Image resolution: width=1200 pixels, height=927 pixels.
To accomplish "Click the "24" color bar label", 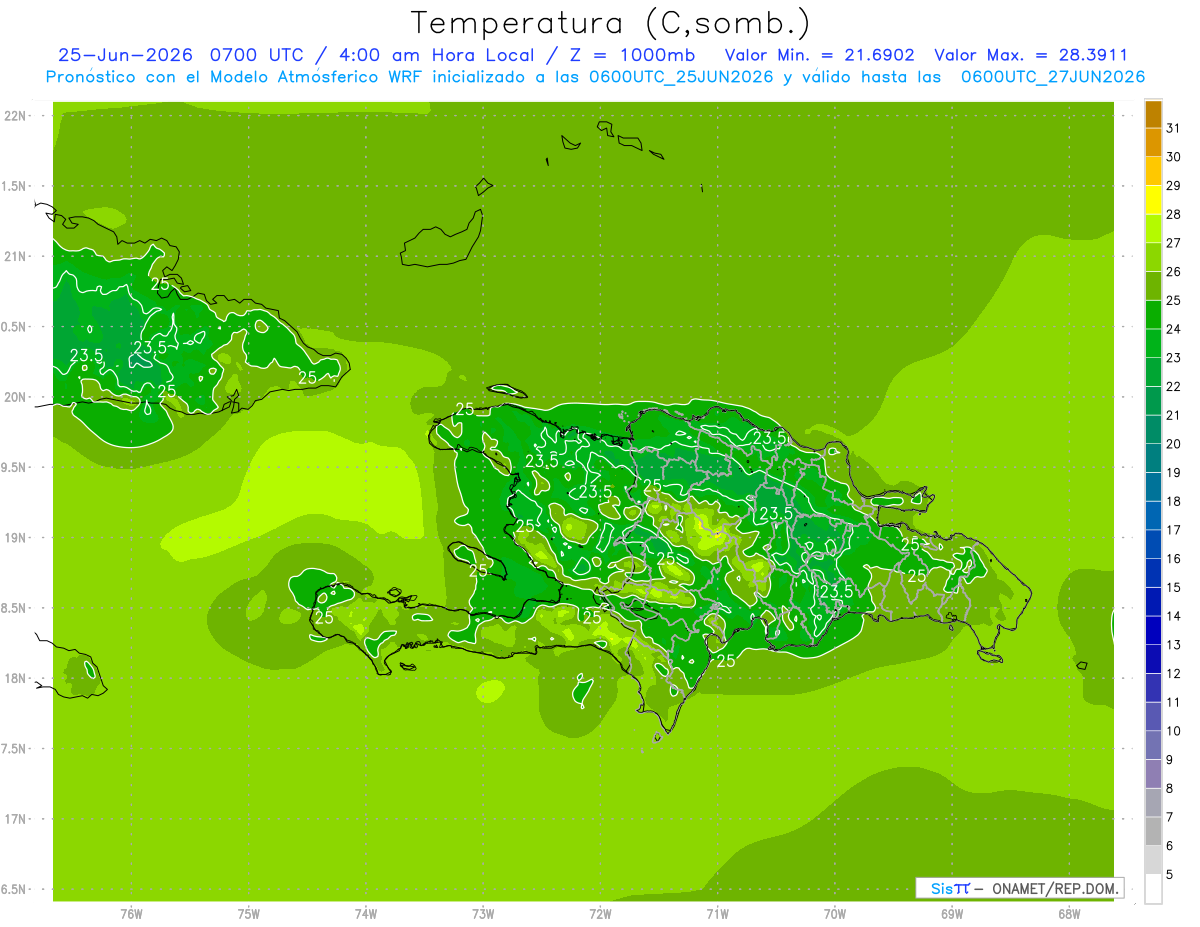I will [1174, 329].
